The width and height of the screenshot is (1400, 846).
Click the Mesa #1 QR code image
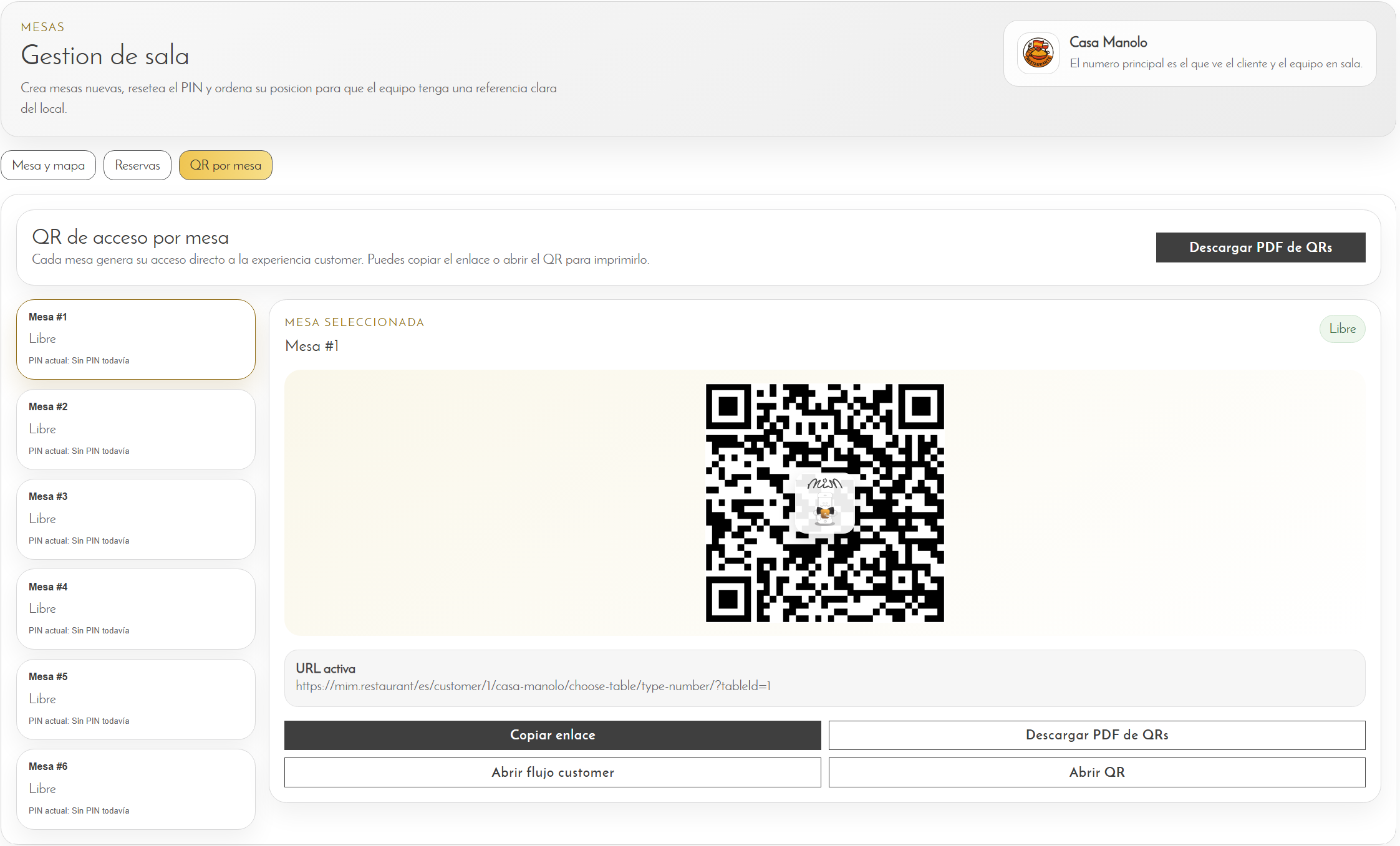pos(824,502)
